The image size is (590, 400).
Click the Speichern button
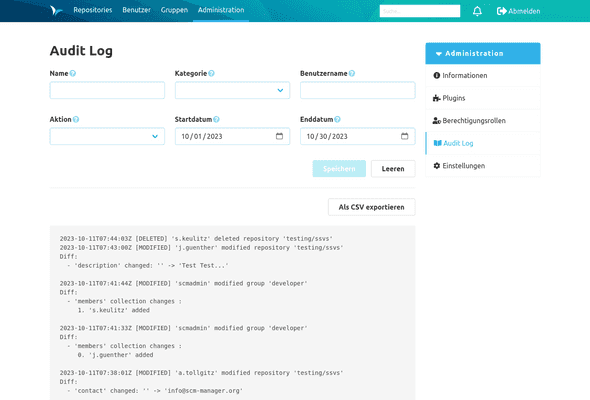point(339,169)
